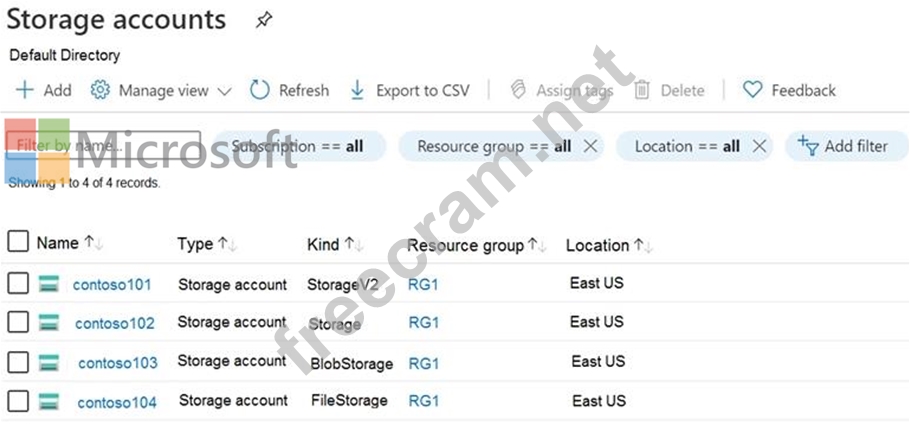Click the StorageV2 kind cell

point(342,285)
